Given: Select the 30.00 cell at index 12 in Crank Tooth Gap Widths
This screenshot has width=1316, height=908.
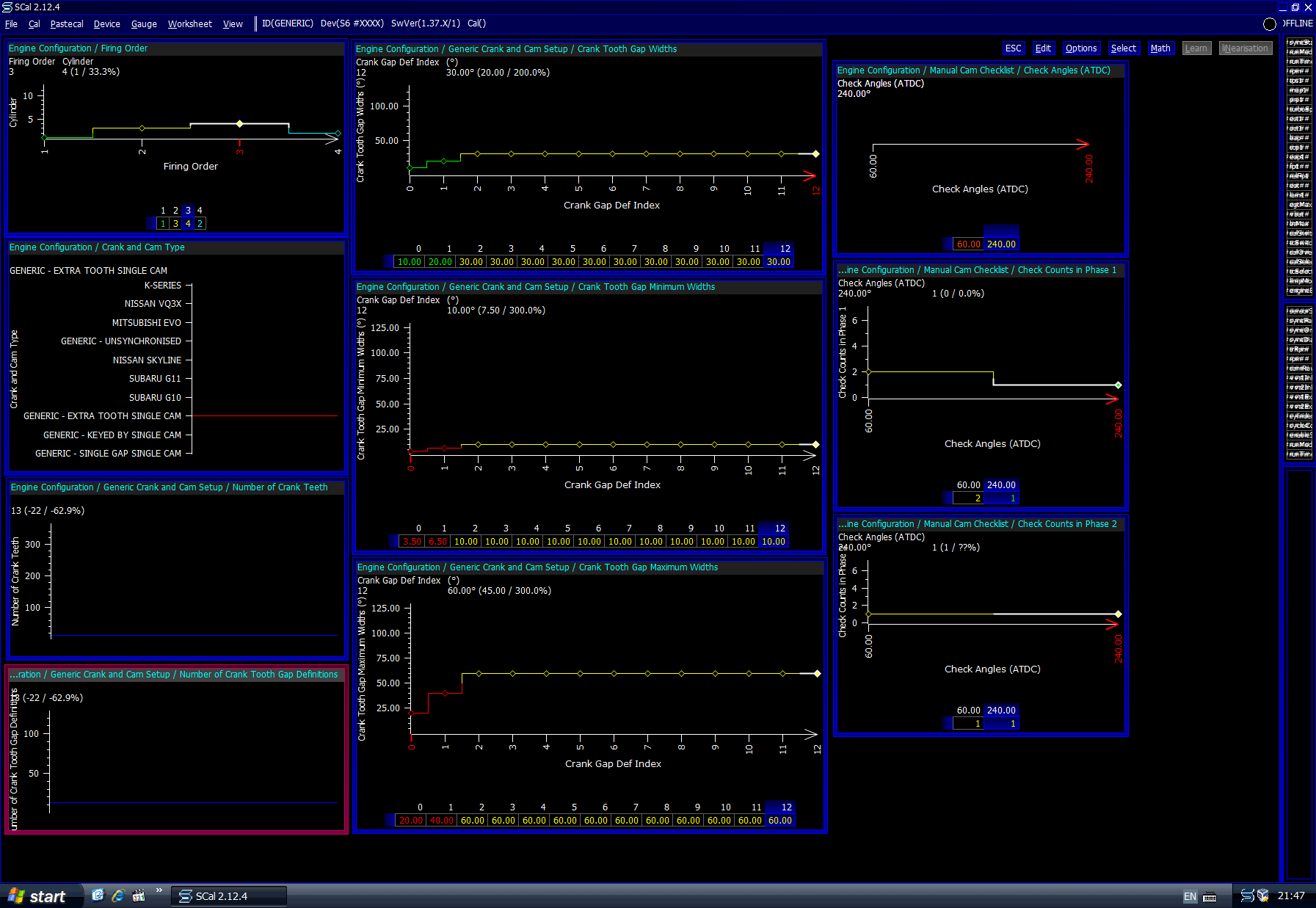Looking at the screenshot, I should pos(778,261).
